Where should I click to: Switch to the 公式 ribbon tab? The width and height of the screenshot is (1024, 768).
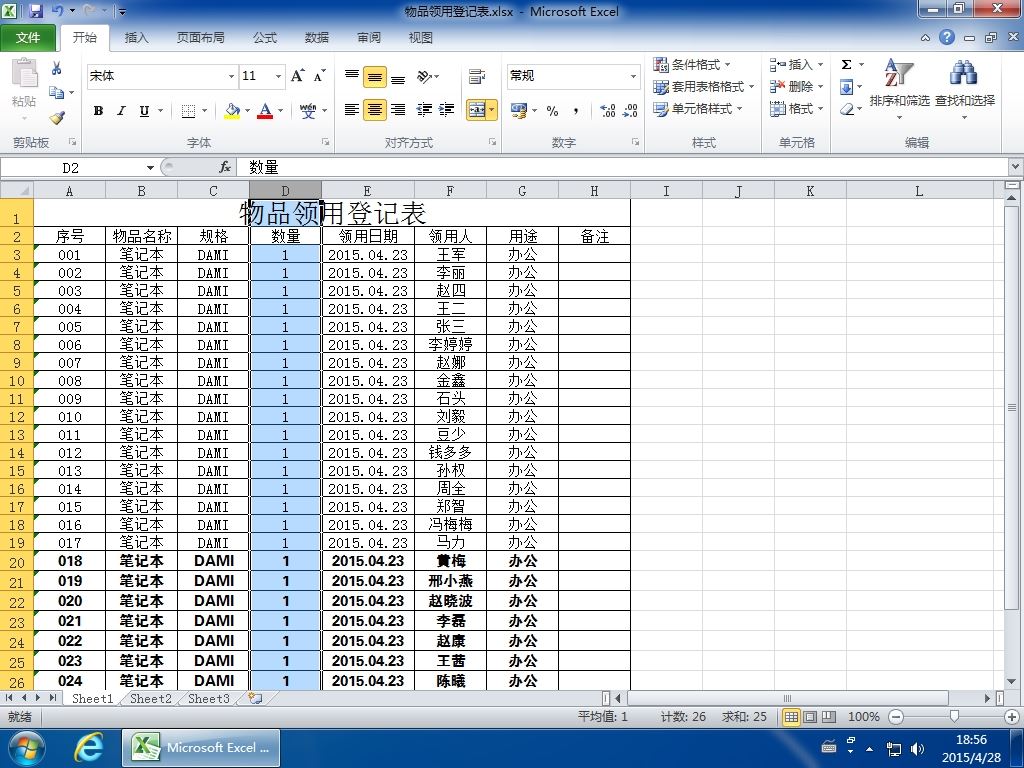[x=264, y=37]
